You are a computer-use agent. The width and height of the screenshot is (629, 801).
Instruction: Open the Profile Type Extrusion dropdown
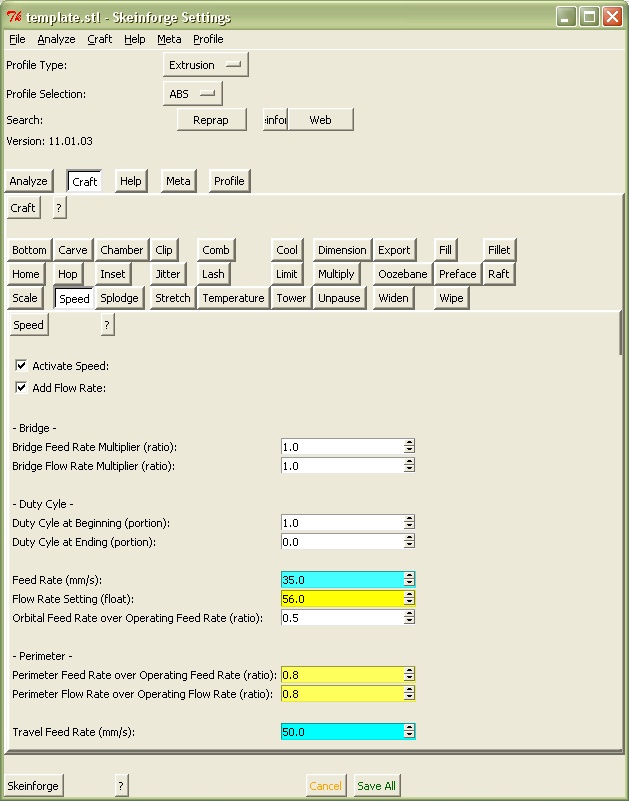coord(205,65)
